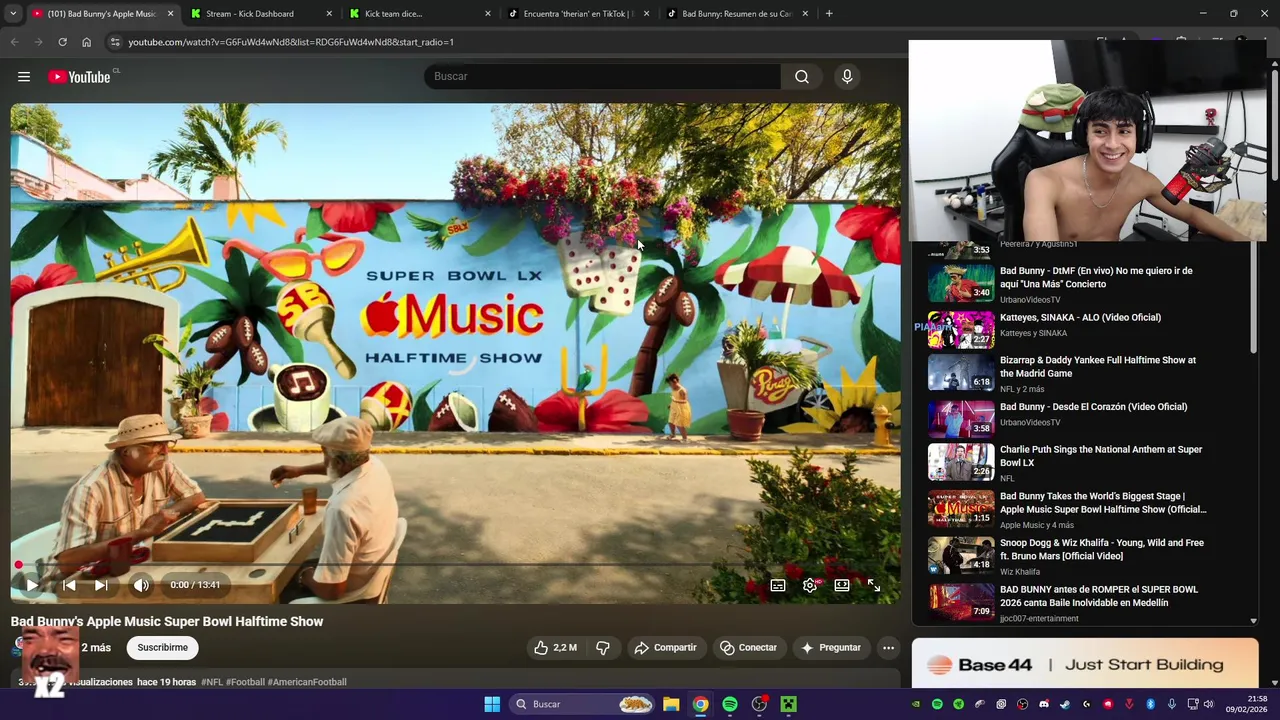The width and height of the screenshot is (1280, 720).
Task: Enter full screen mode
Action: [874, 585]
